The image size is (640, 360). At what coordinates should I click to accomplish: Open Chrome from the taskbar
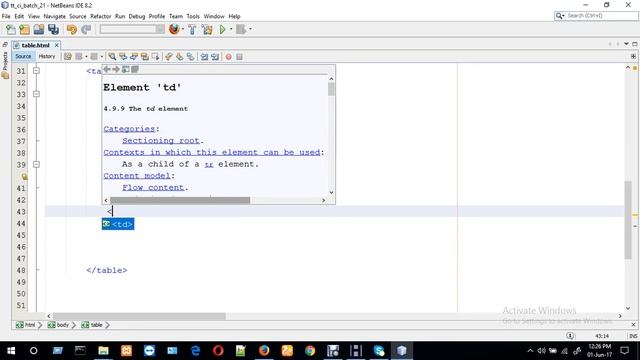[x=310, y=351]
